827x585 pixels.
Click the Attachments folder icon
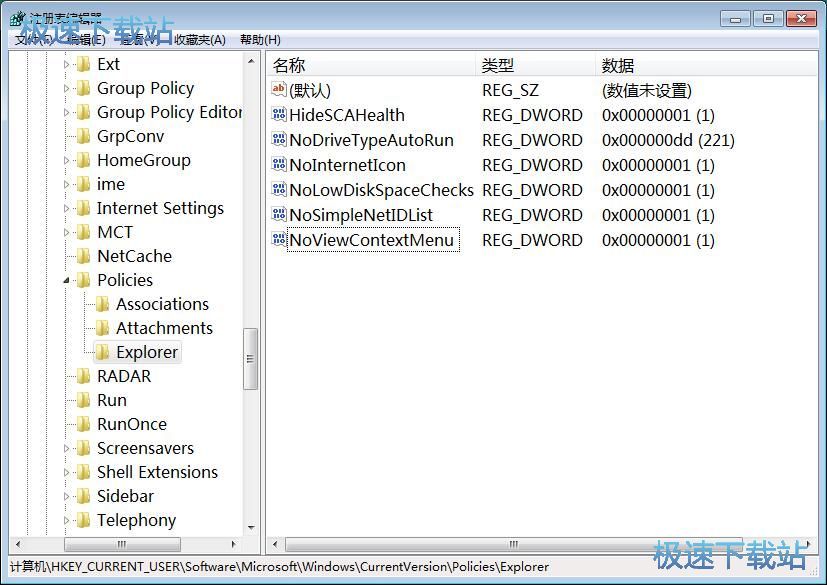point(102,328)
